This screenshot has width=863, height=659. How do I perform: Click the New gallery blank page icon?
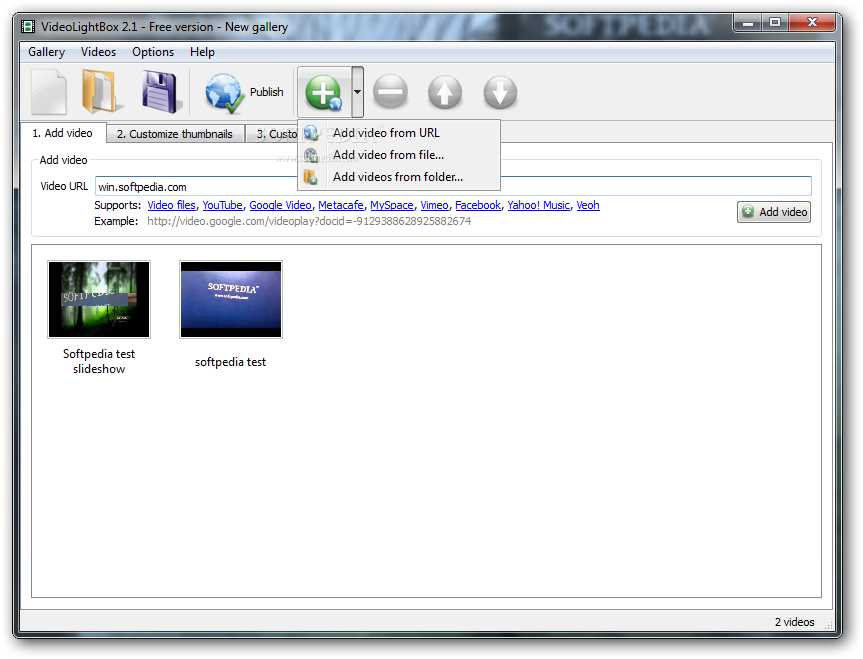49,92
